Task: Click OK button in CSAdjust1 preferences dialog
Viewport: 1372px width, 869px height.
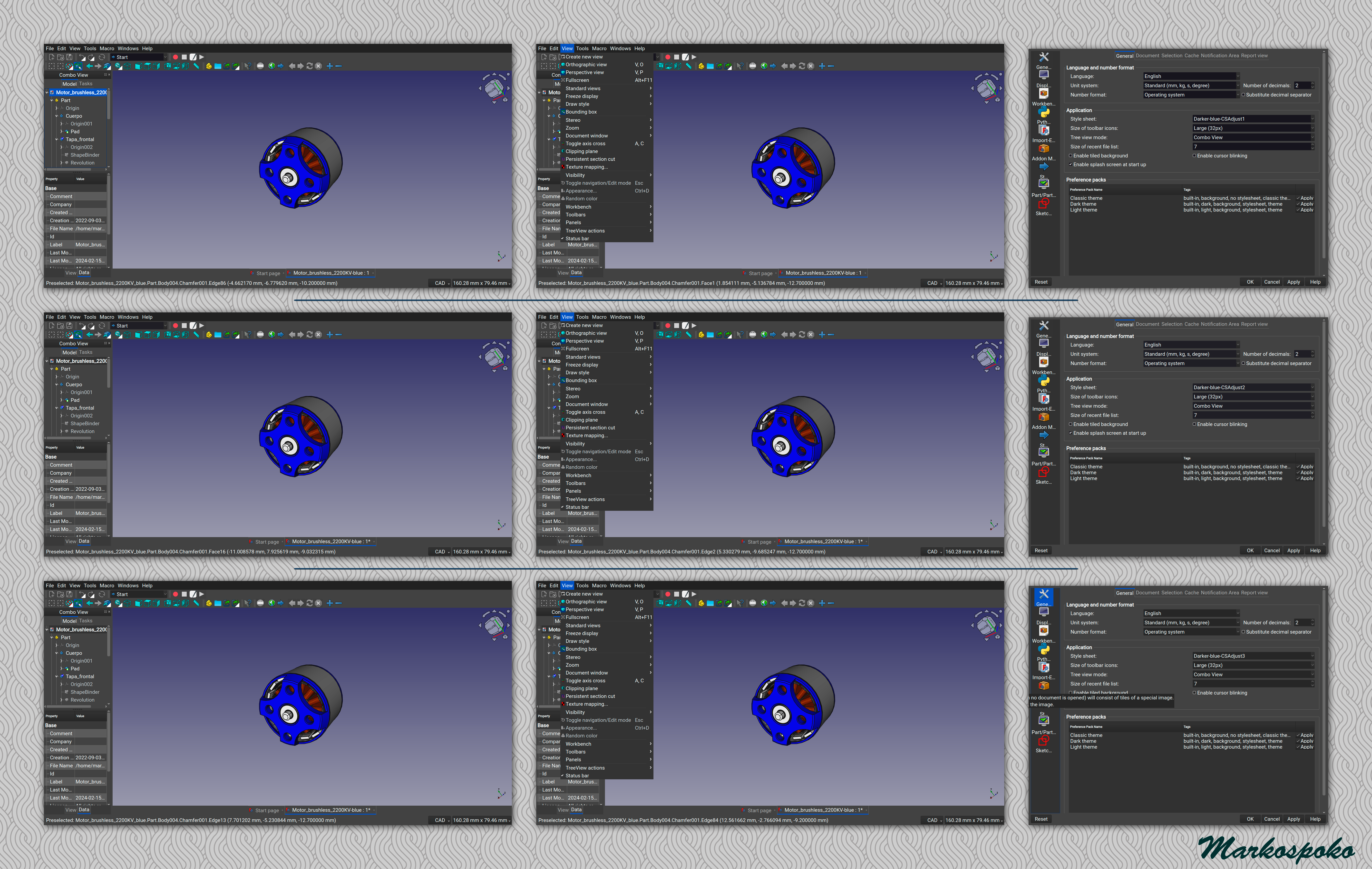Action: coord(1250,282)
